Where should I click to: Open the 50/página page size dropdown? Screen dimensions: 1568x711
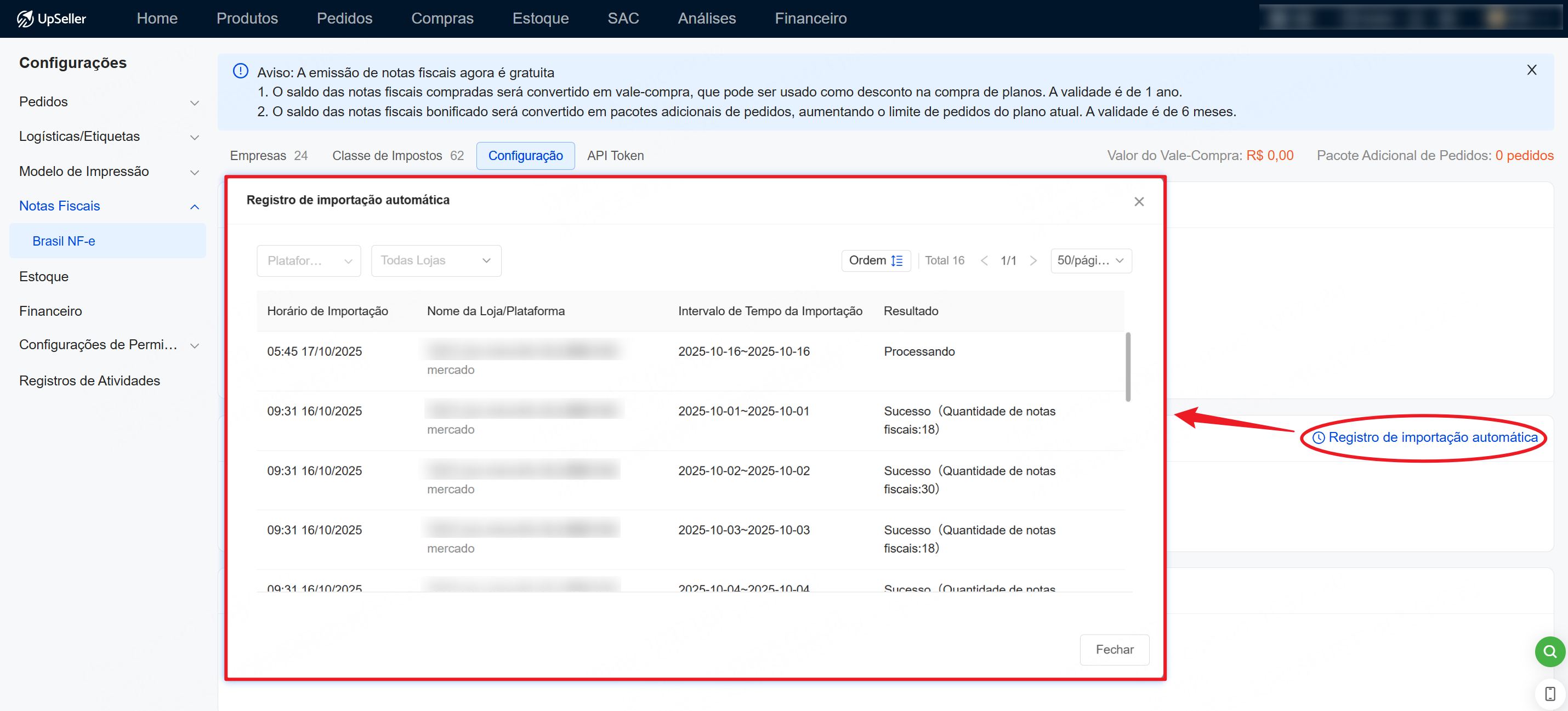click(x=1090, y=260)
